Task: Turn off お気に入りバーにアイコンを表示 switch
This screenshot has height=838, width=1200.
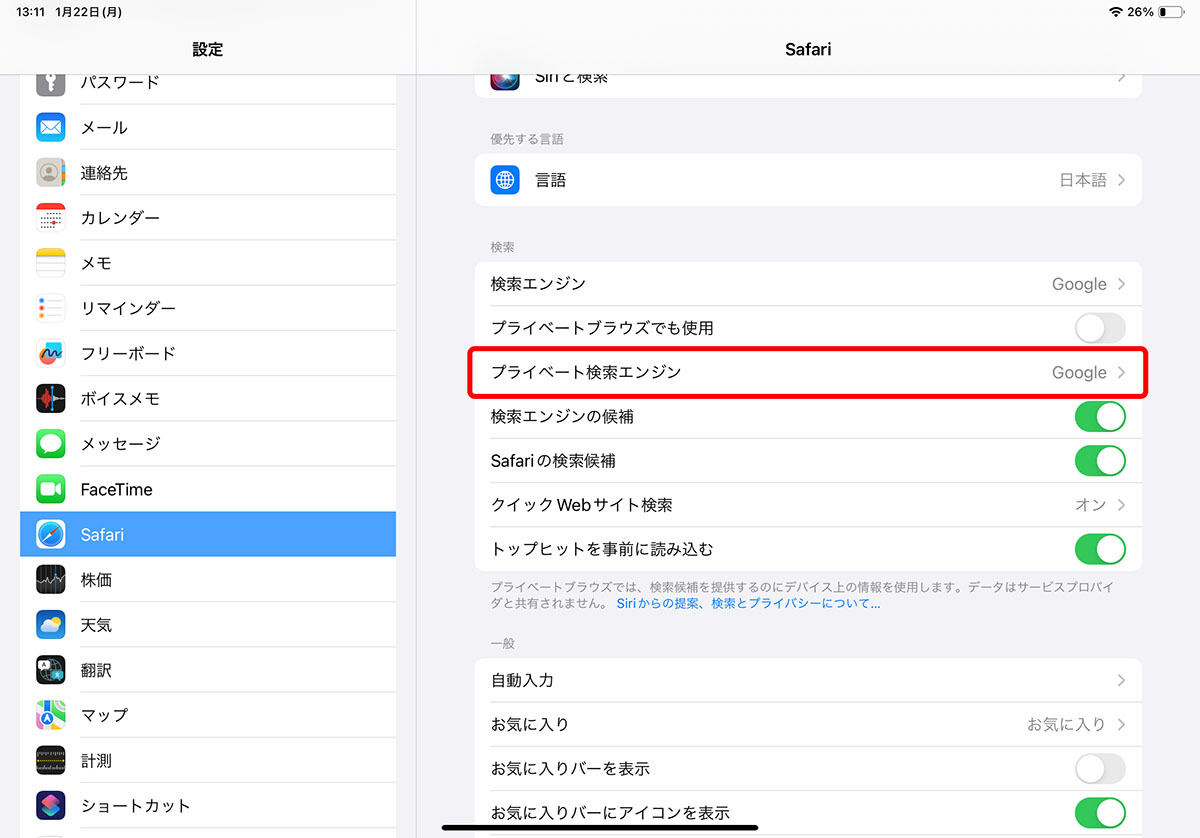Action: point(1100,812)
